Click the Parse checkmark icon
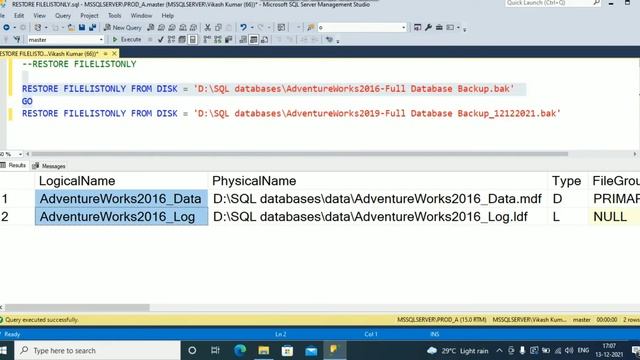Image resolution: width=640 pixels, height=360 pixels. coord(160,40)
